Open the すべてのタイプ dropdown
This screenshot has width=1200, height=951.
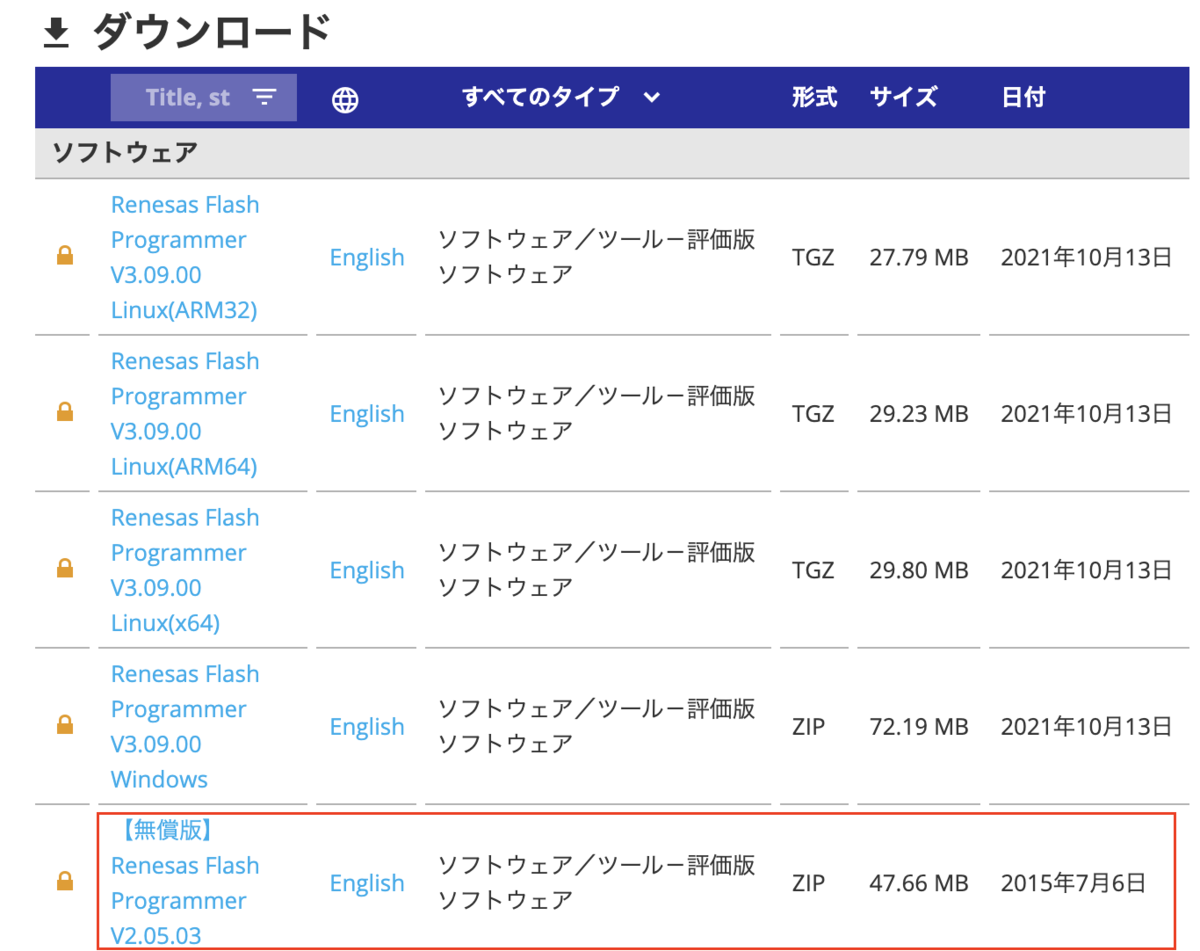tap(561, 97)
